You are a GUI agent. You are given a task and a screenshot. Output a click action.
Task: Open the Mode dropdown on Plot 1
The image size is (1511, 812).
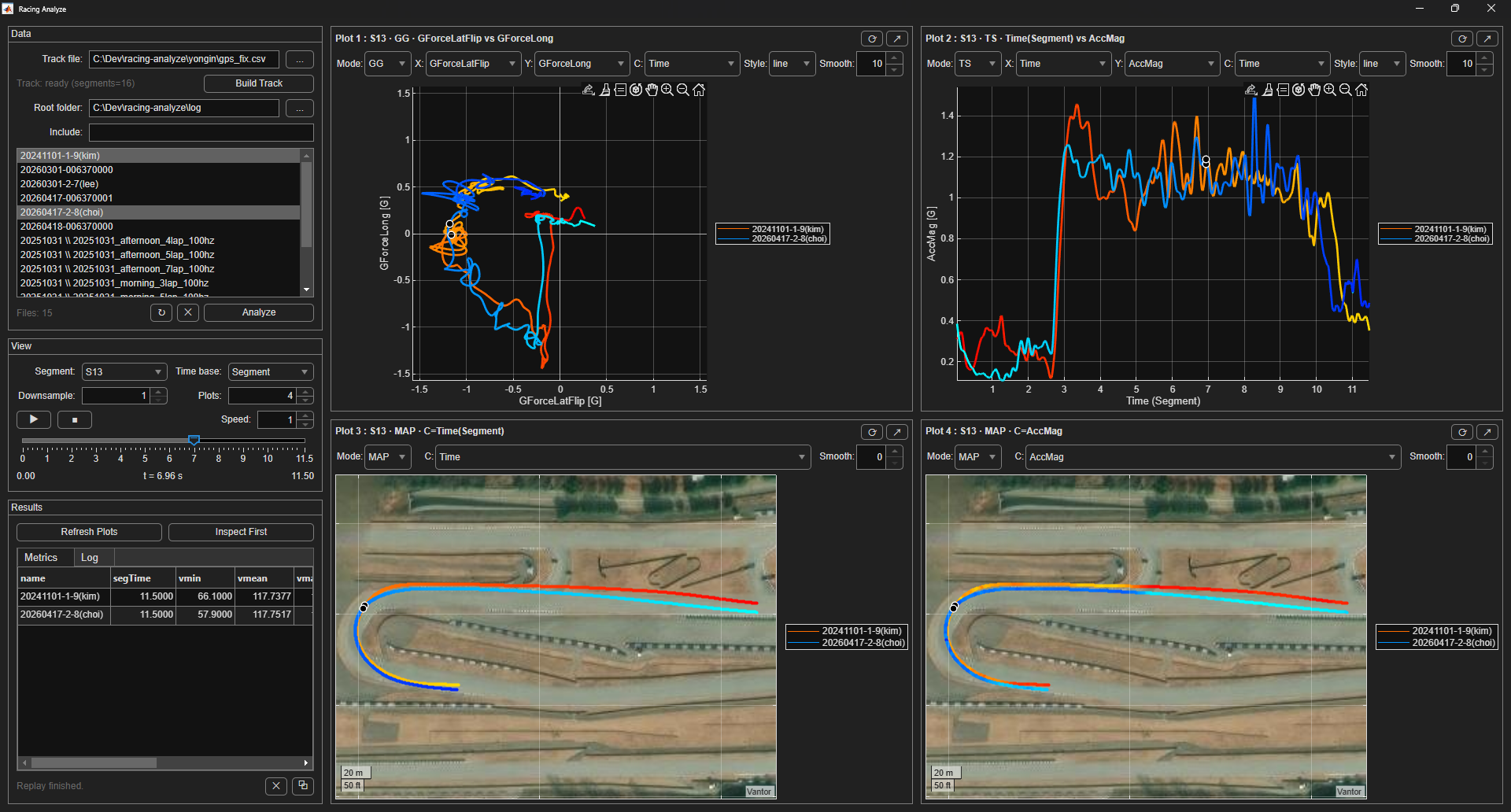pos(387,64)
